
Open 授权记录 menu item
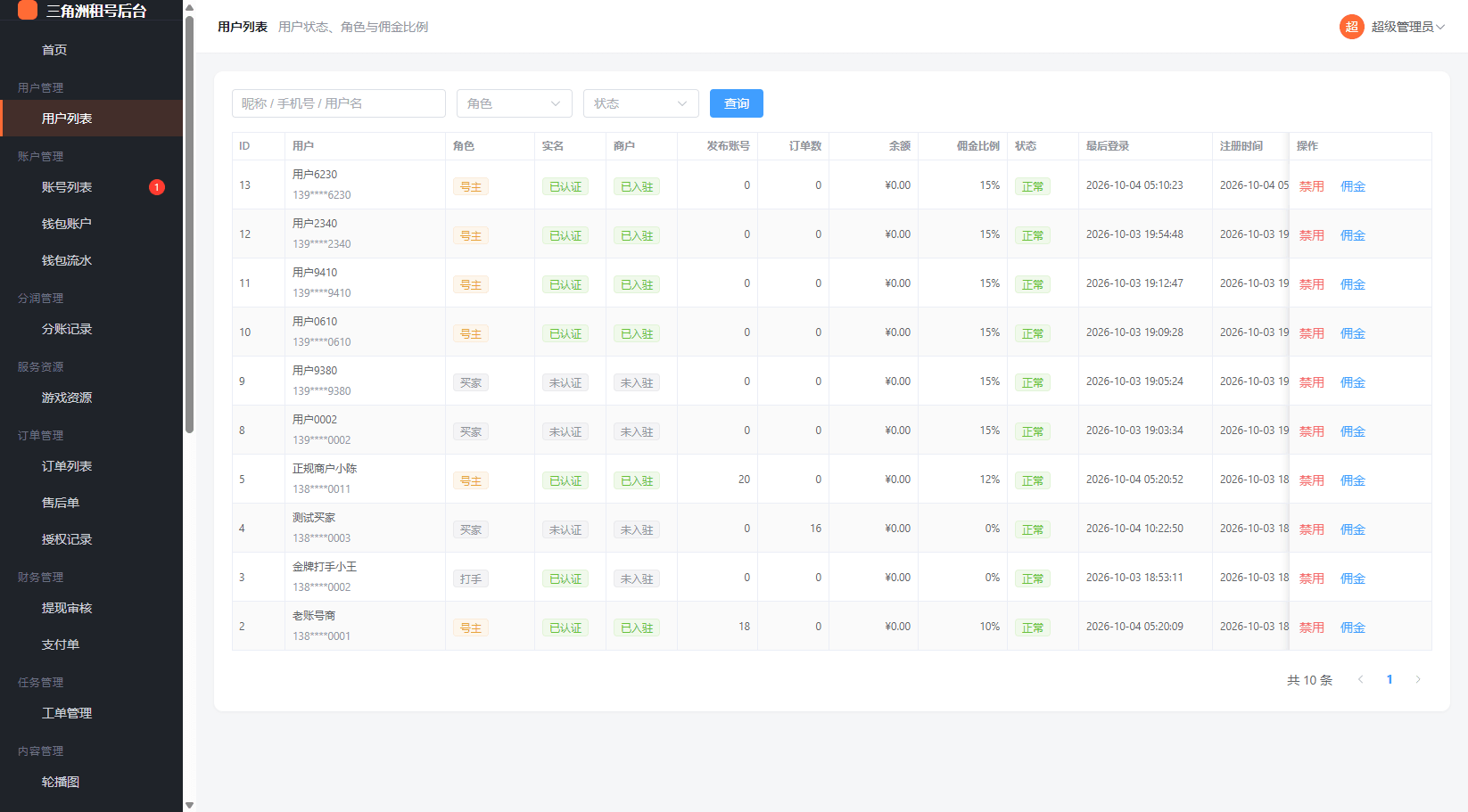point(91,539)
